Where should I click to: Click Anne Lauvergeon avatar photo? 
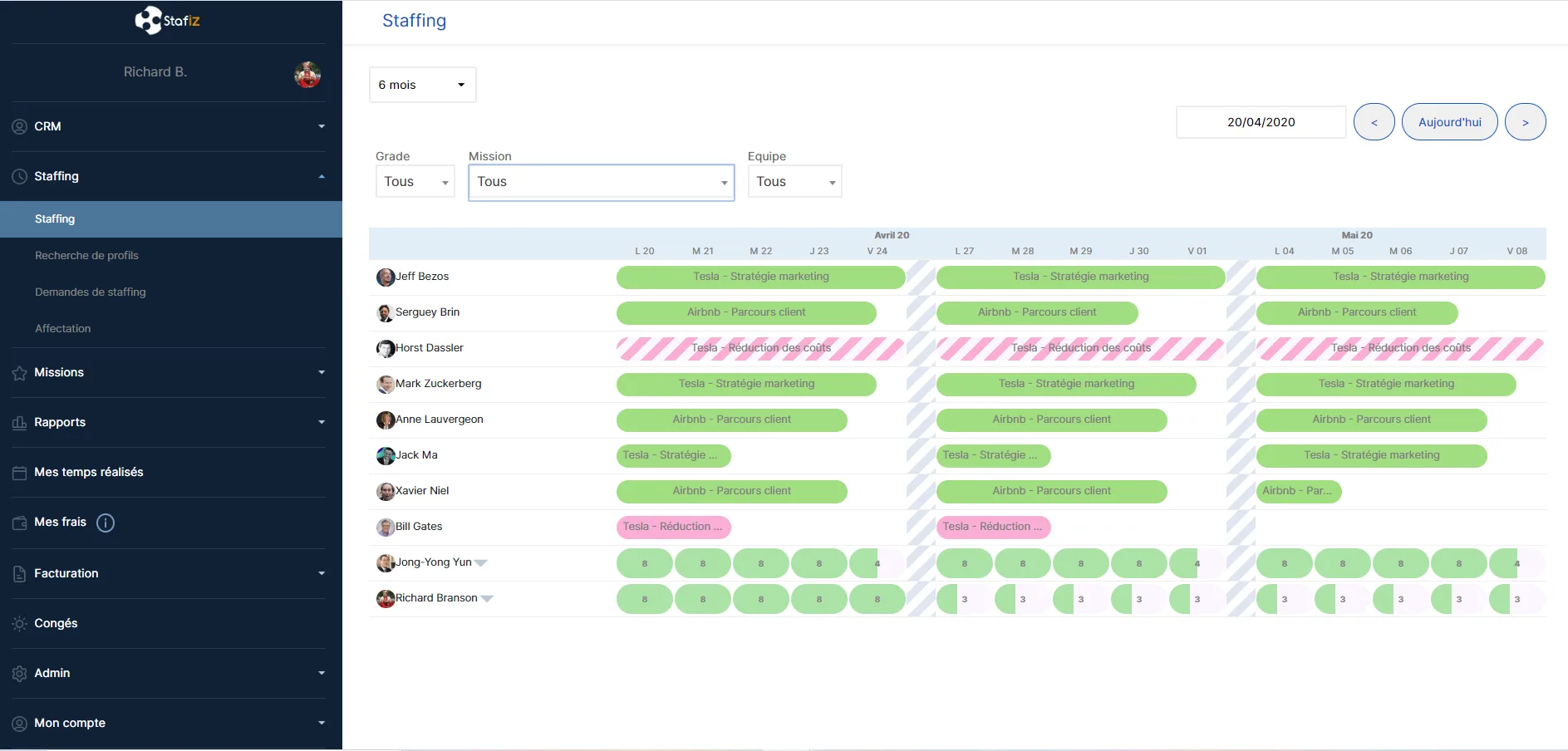coord(386,420)
